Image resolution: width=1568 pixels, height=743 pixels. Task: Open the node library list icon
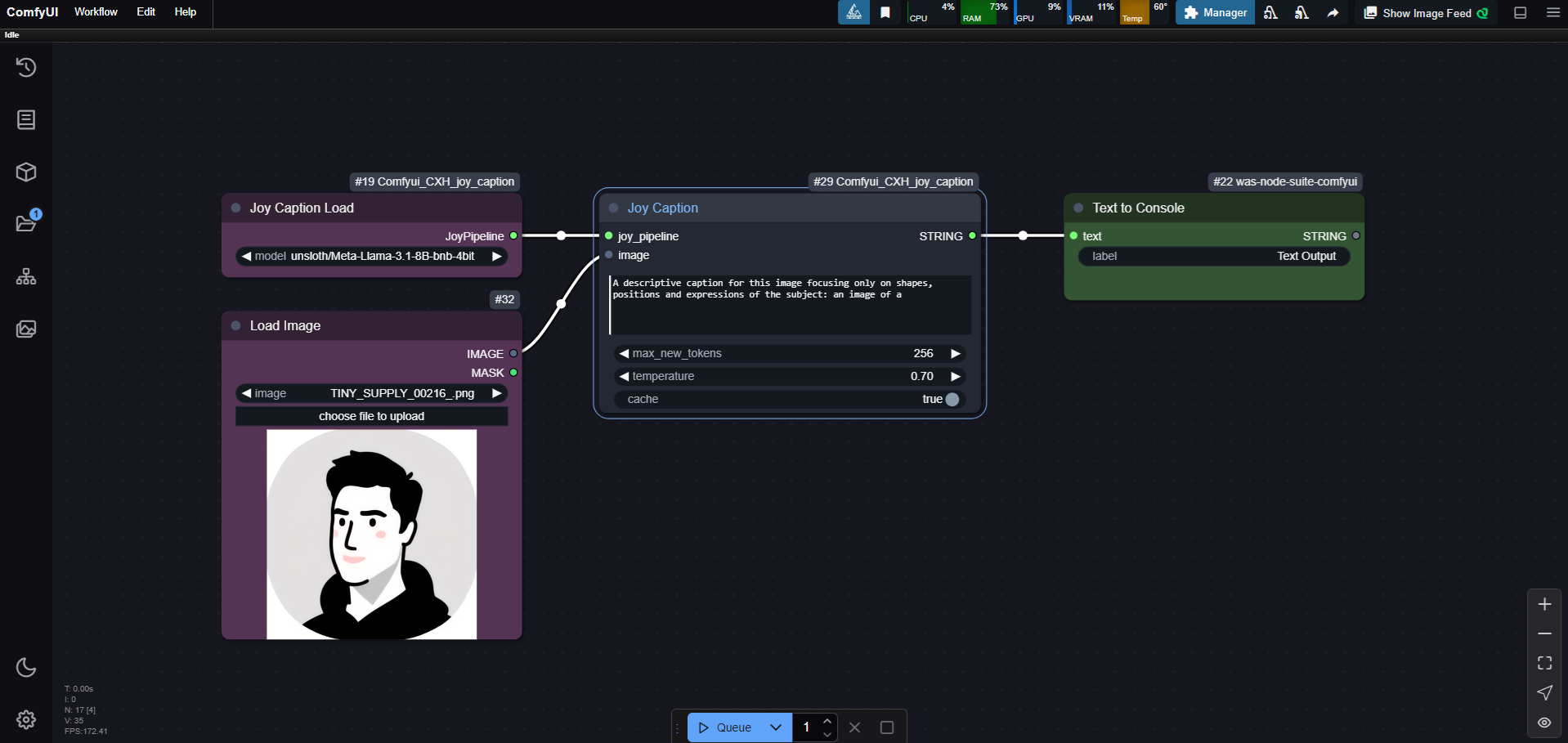[26, 119]
